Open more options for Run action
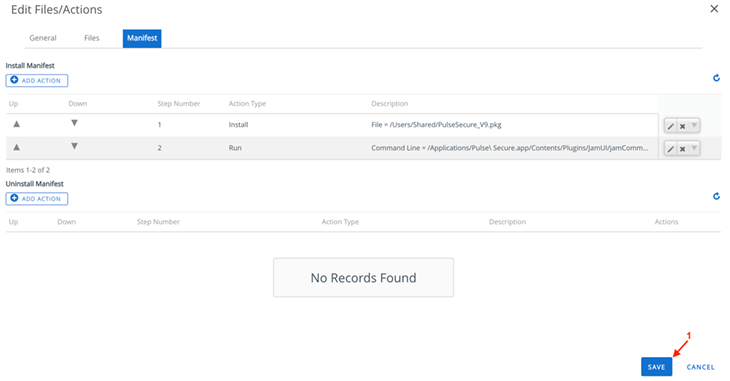Image resolution: width=730 pixels, height=381 pixels. (x=694, y=149)
